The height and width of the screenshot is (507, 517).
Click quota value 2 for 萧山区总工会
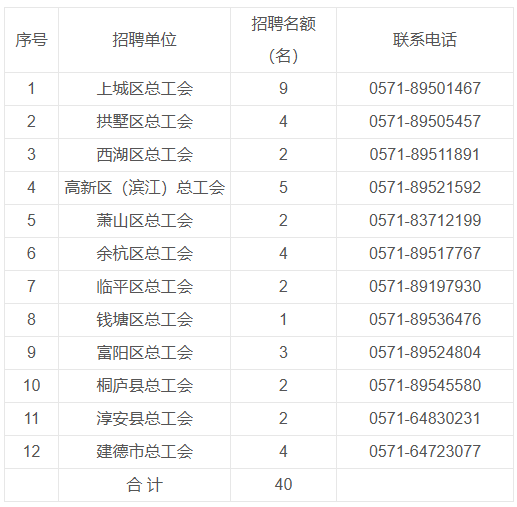coord(283,220)
